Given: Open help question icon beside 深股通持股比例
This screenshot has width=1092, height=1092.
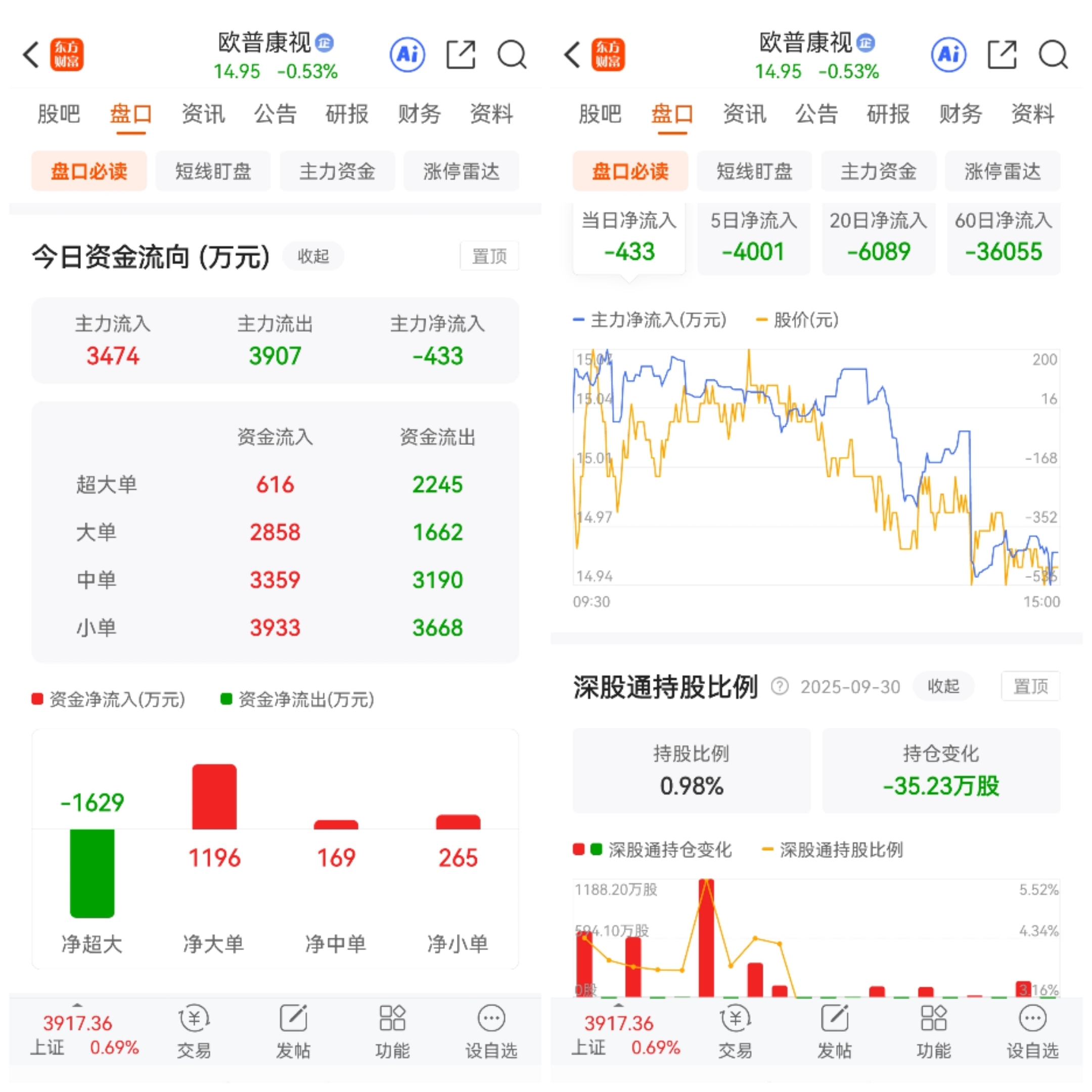Looking at the screenshot, I should pos(780,686).
